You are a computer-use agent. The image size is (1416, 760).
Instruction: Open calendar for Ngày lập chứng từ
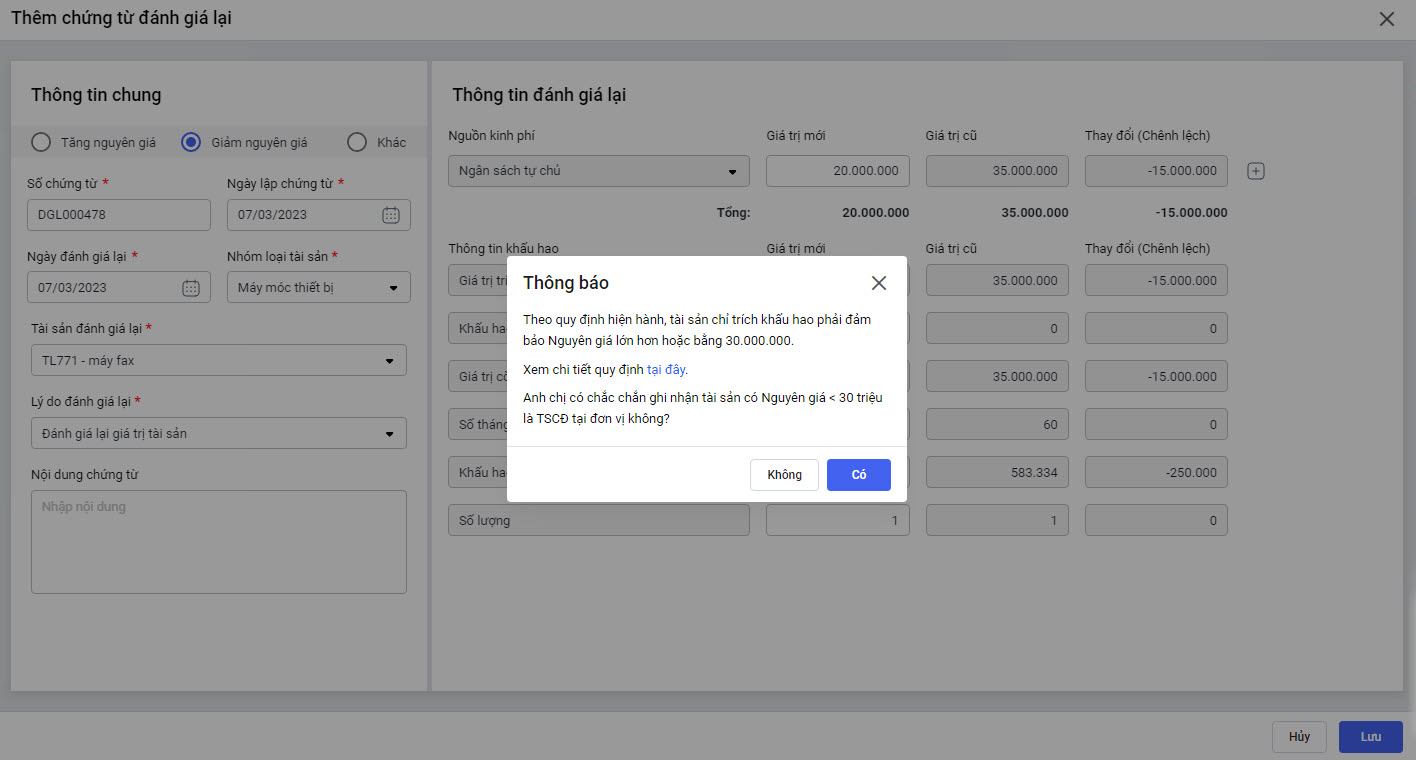click(391, 215)
